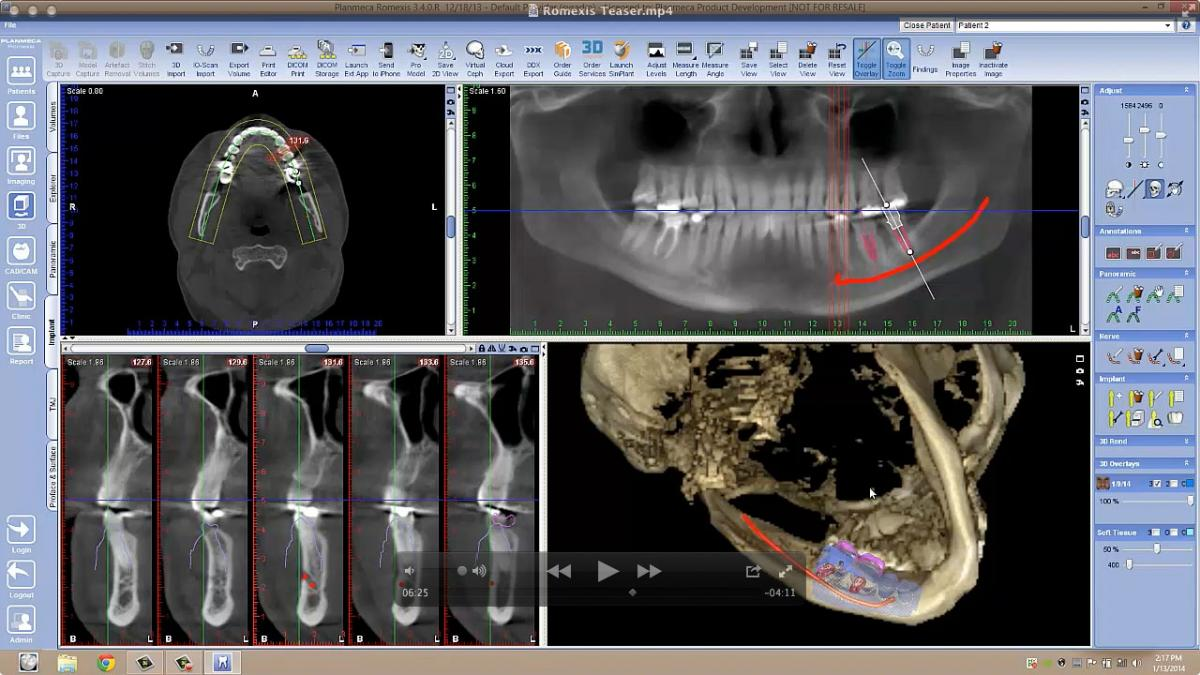
Task: Play the Romexis Teaser video
Action: 607,571
